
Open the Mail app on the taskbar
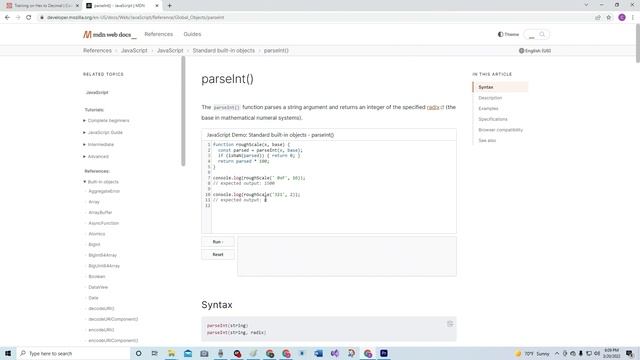click(x=188, y=353)
